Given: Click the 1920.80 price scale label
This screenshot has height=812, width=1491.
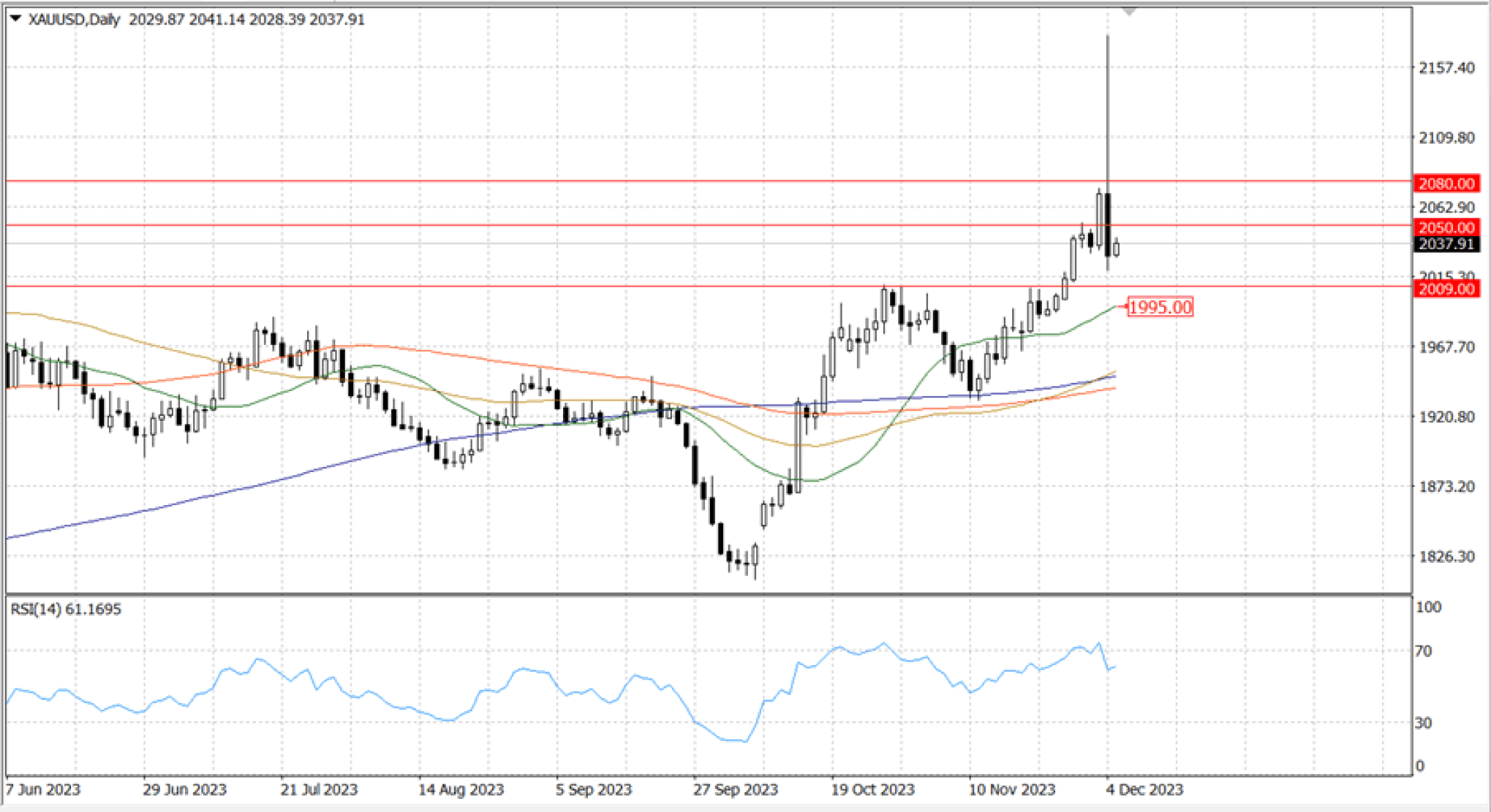Looking at the screenshot, I should click(1446, 417).
